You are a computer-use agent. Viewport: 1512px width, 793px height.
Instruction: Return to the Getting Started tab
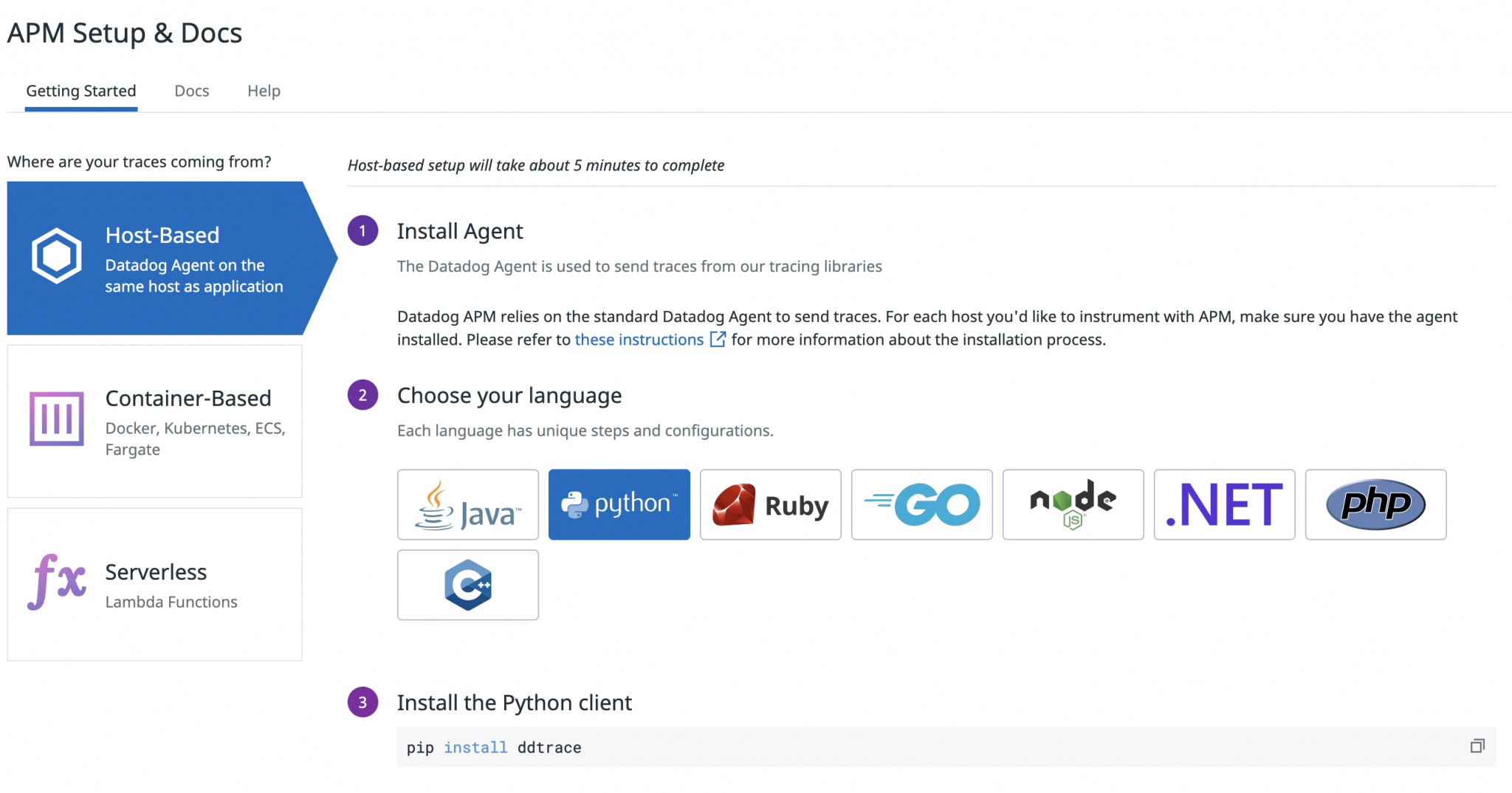point(81,91)
